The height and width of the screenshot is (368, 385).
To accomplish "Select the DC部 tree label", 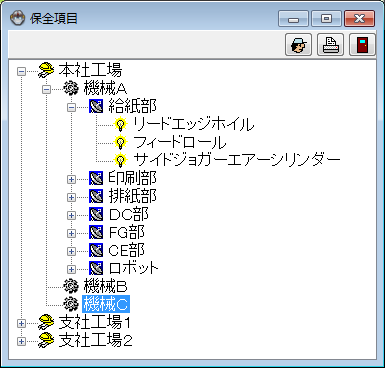I will coord(128,214).
